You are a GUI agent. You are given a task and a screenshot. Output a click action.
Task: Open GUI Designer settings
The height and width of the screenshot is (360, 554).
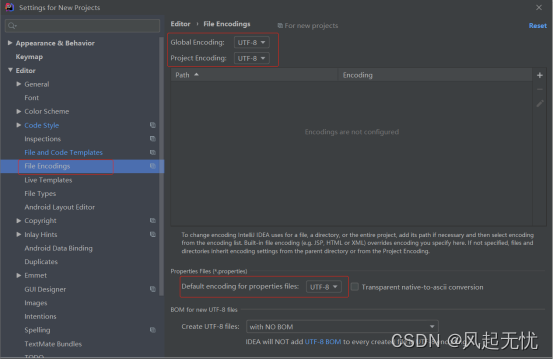(45, 289)
